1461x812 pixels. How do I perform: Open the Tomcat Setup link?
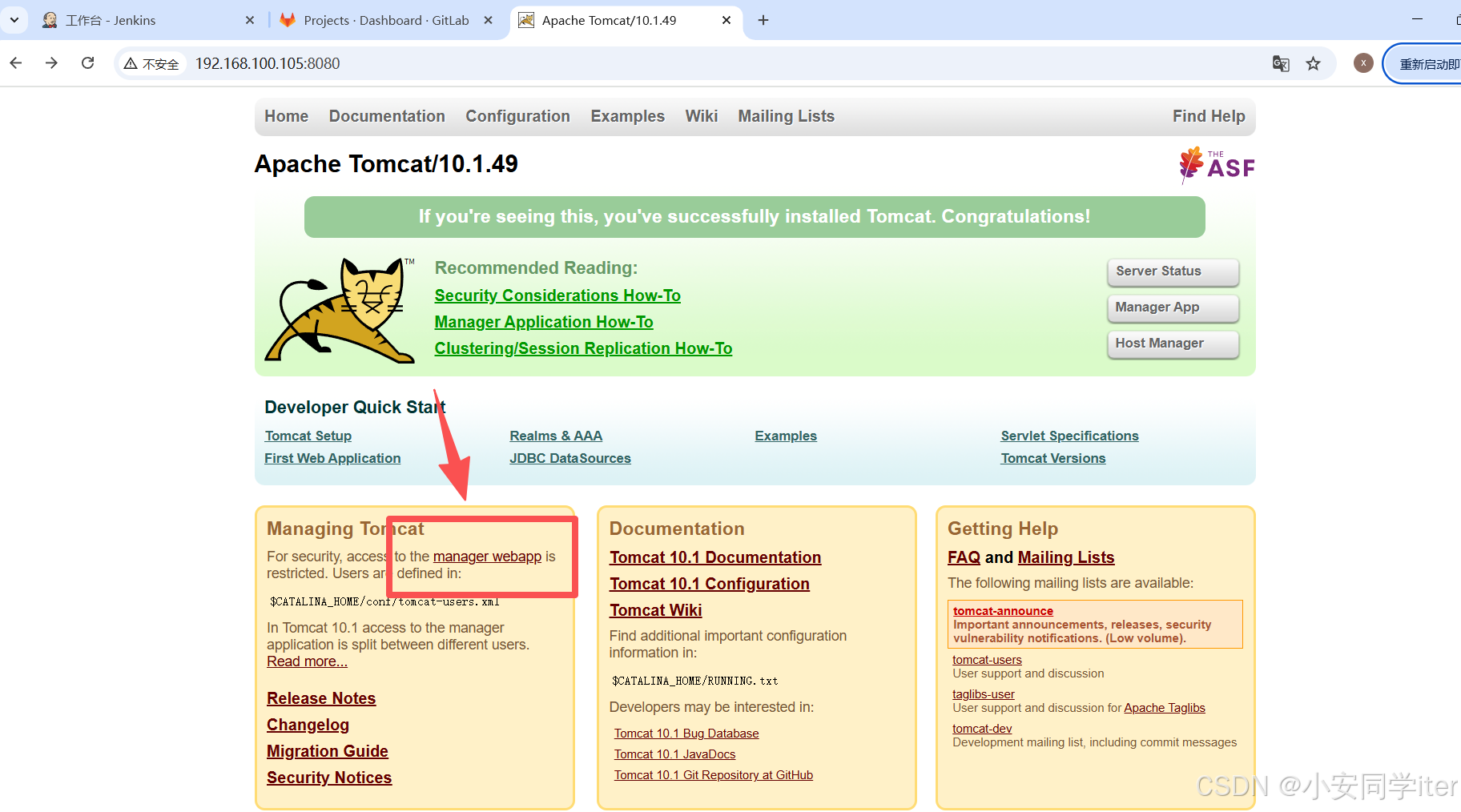[308, 436]
